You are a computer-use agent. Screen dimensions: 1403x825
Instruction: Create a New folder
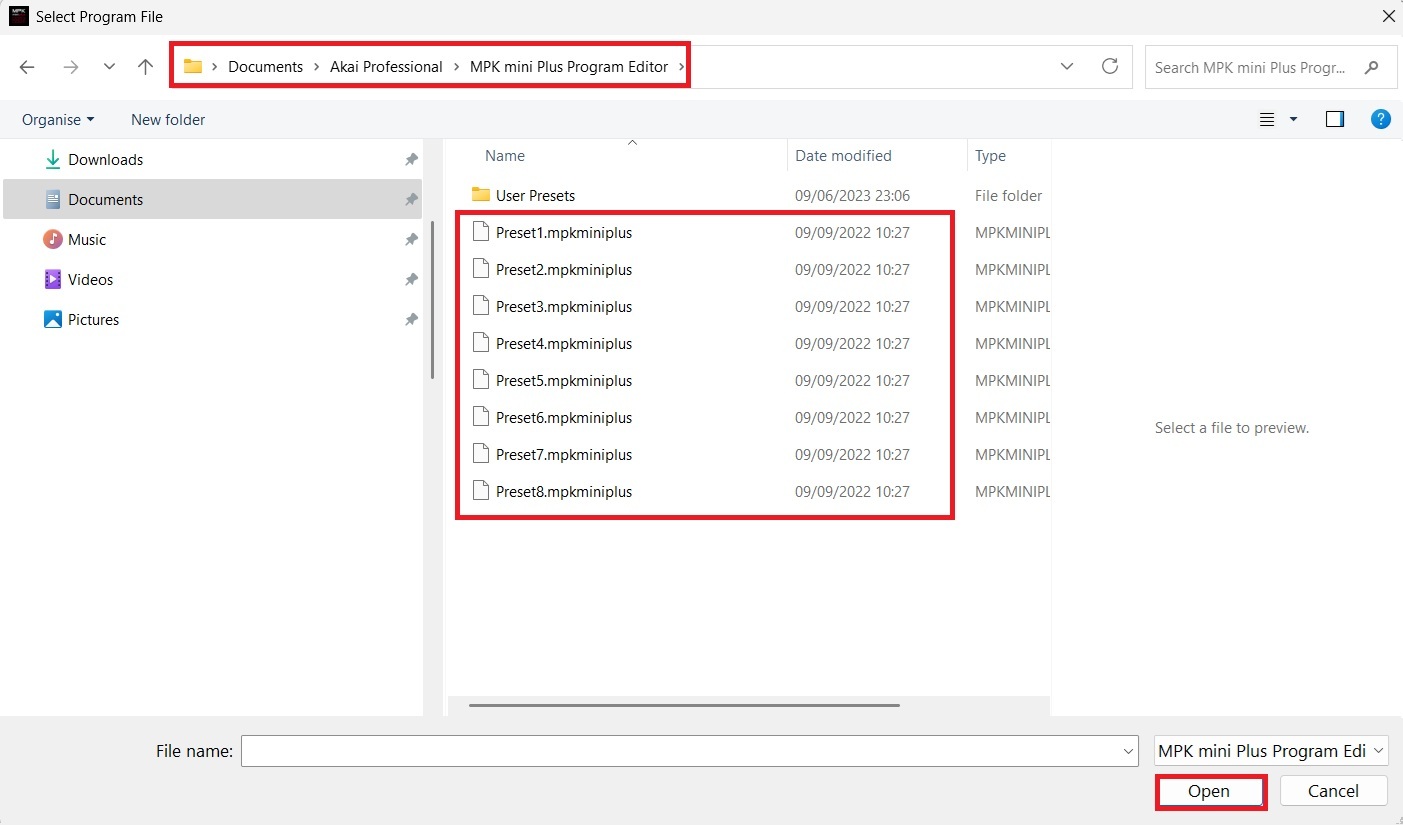coord(168,119)
